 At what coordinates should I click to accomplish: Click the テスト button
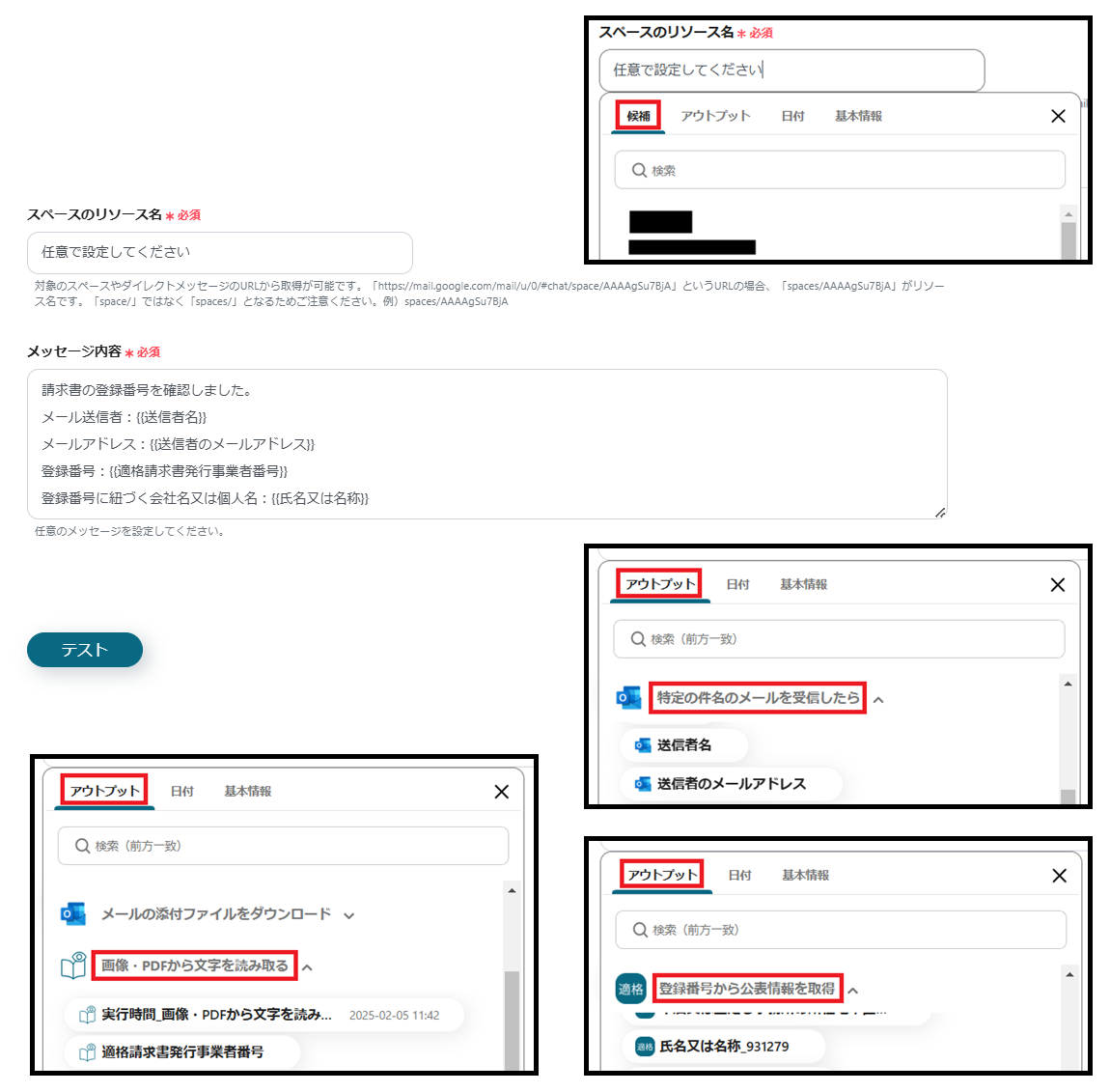pos(85,650)
